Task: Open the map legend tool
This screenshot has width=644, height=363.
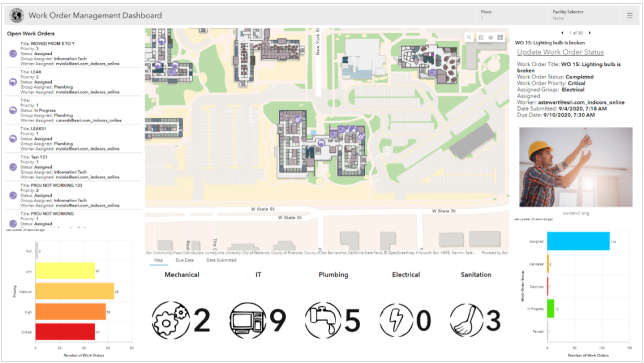Action: coord(481,37)
